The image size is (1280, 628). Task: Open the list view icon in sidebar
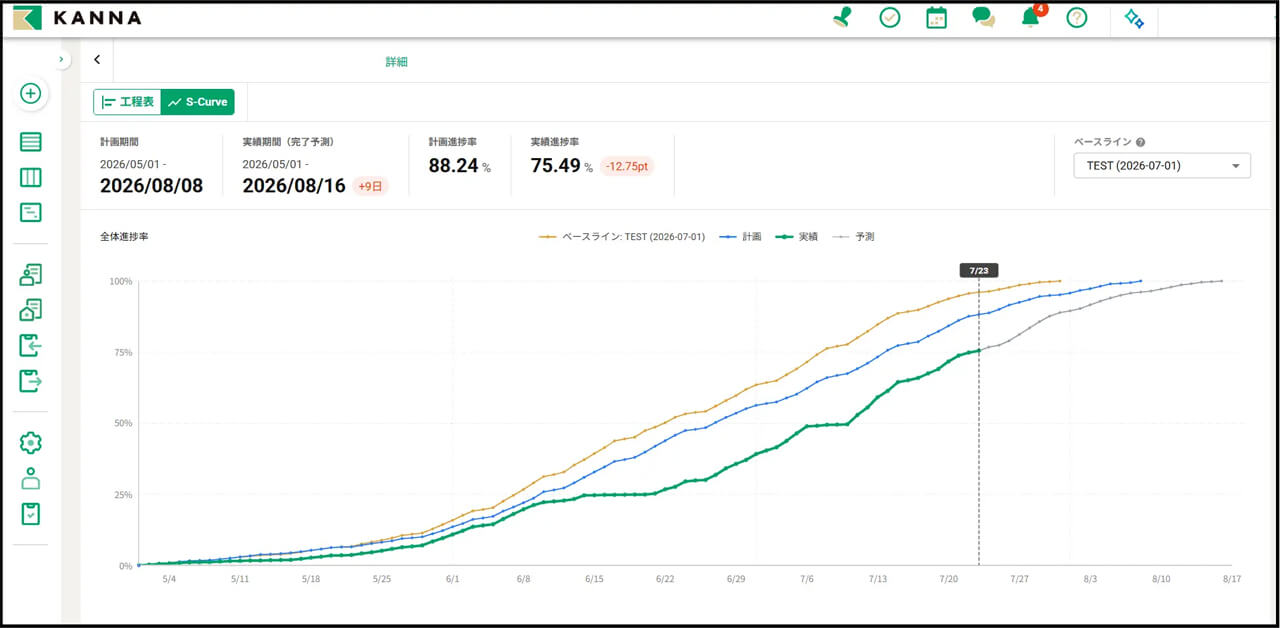coord(31,142)
